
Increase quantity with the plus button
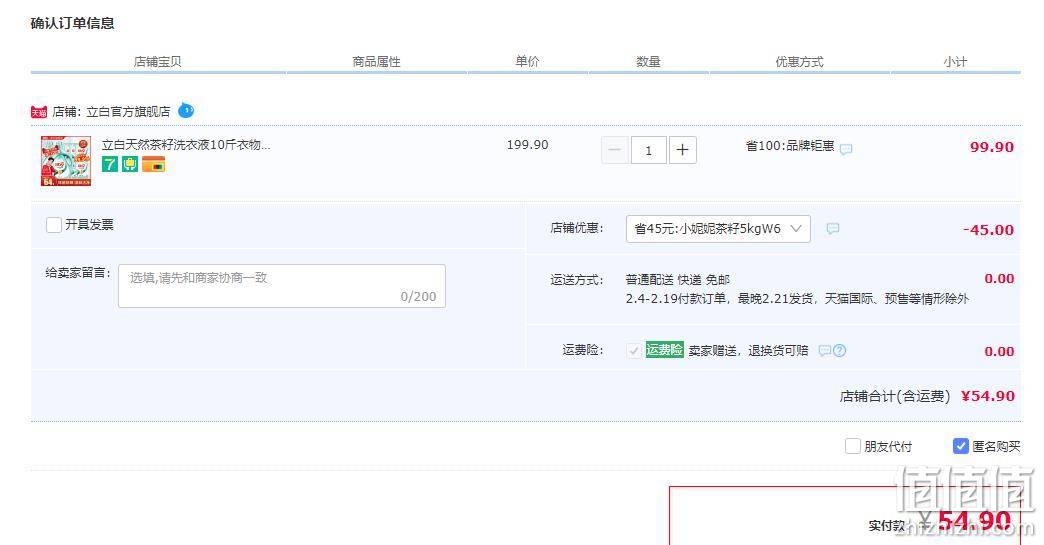[x=682, y=150]
